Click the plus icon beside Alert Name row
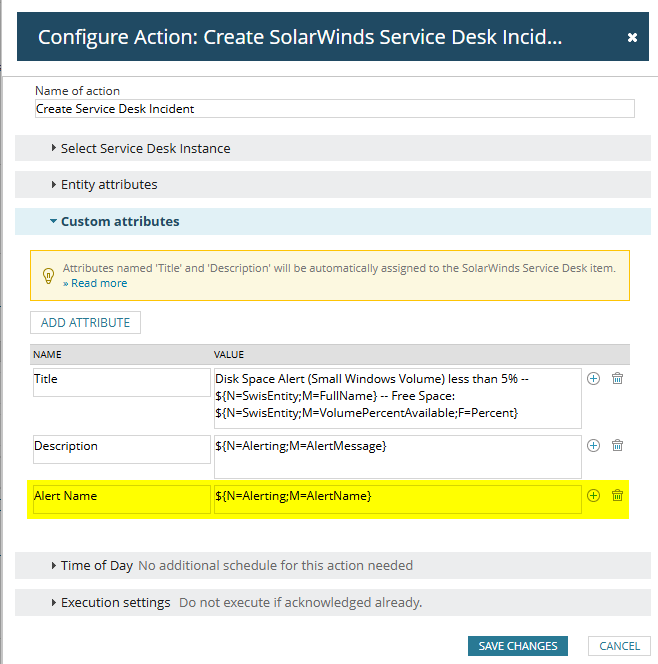This screenshot has width=658, height=664. (x=593, y=495)
